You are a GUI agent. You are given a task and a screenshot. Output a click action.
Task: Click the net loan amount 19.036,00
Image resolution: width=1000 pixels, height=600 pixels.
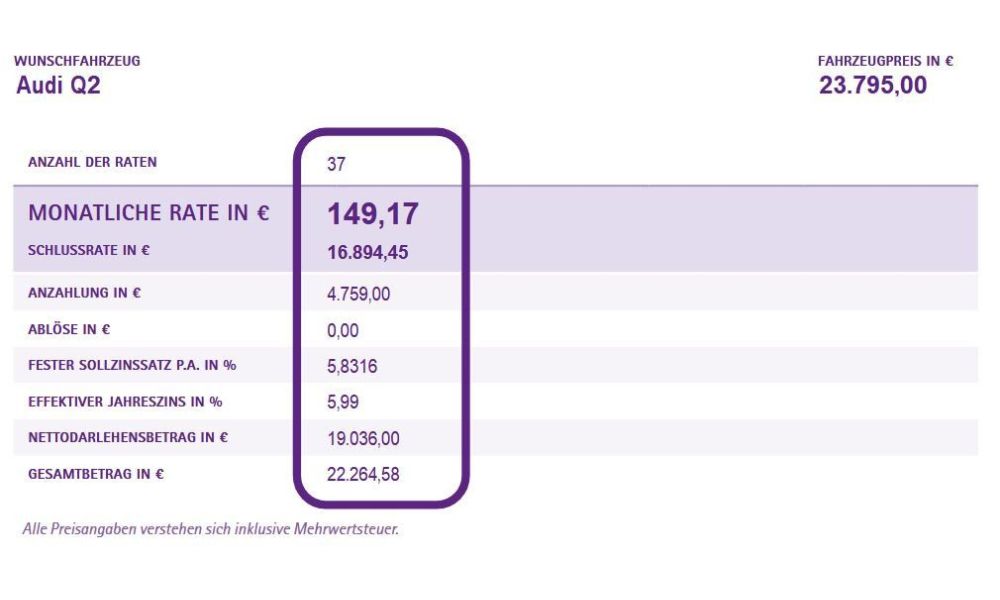(x=363, y=439)
